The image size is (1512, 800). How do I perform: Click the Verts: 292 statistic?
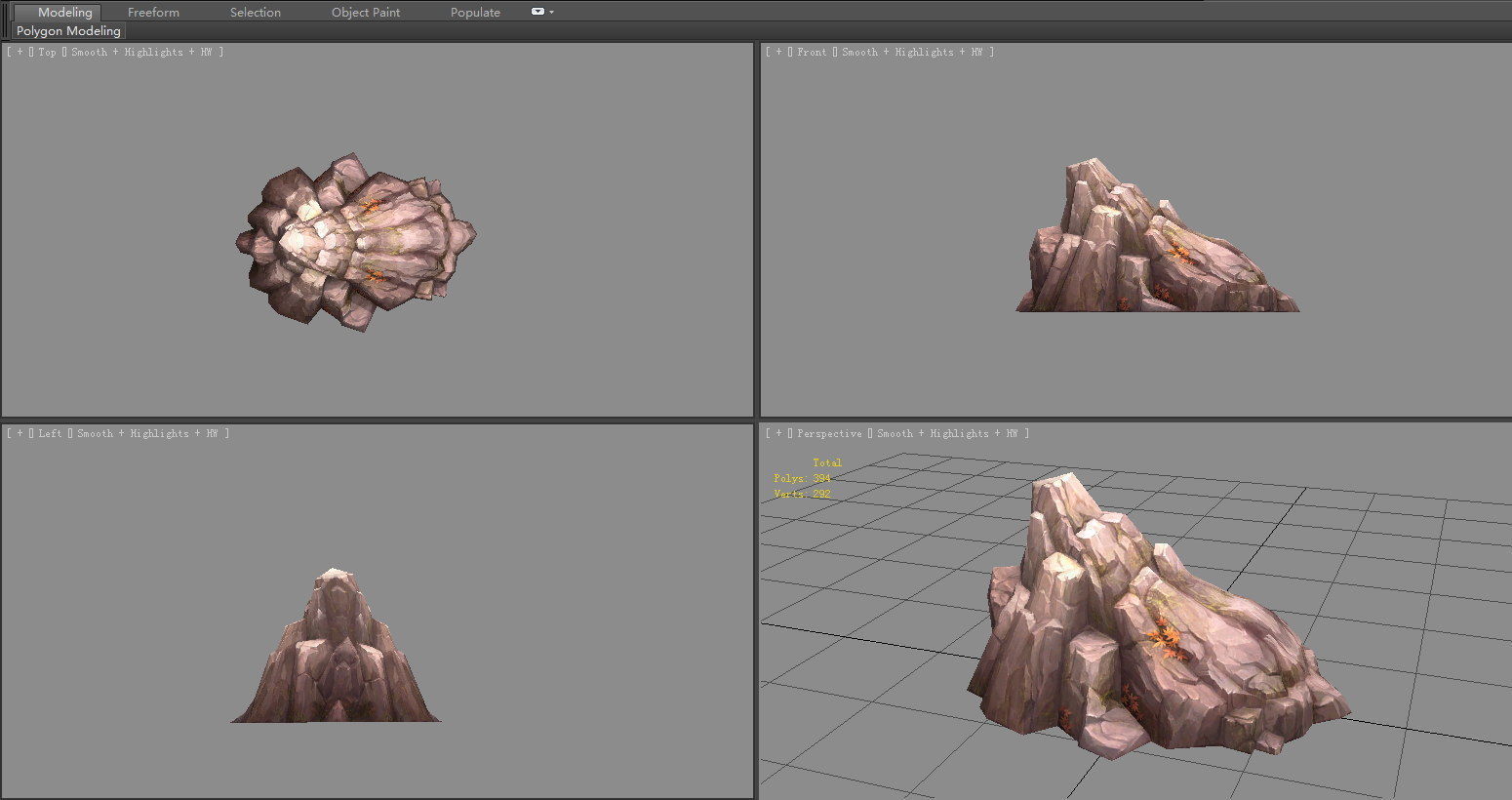(x=802, y=494)
